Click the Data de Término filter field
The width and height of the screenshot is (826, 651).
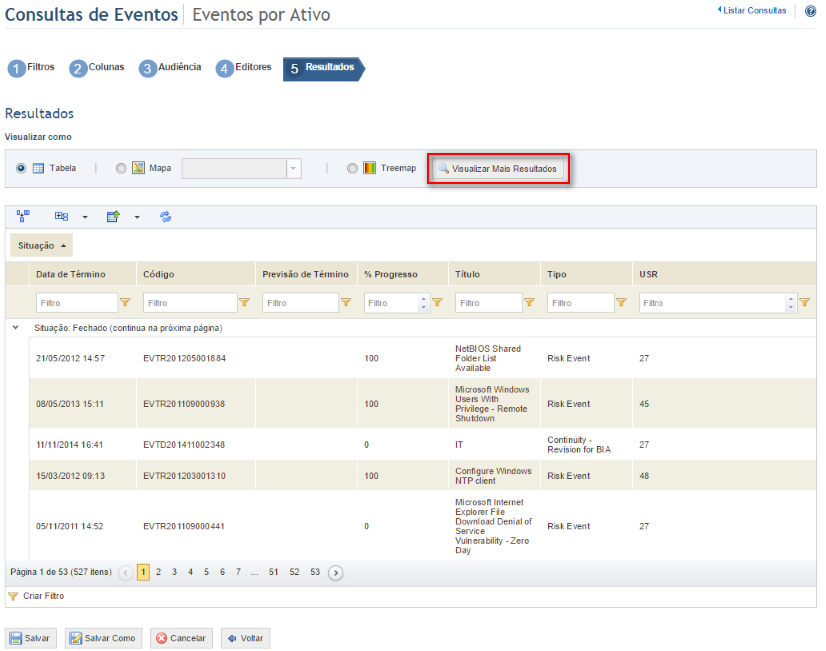point(77,303)
